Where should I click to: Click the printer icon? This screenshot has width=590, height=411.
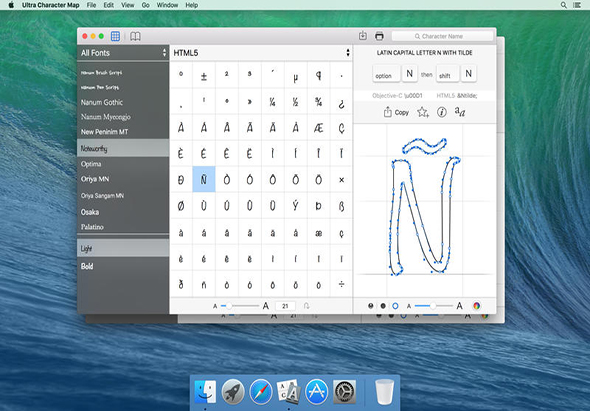click(379, 36)
